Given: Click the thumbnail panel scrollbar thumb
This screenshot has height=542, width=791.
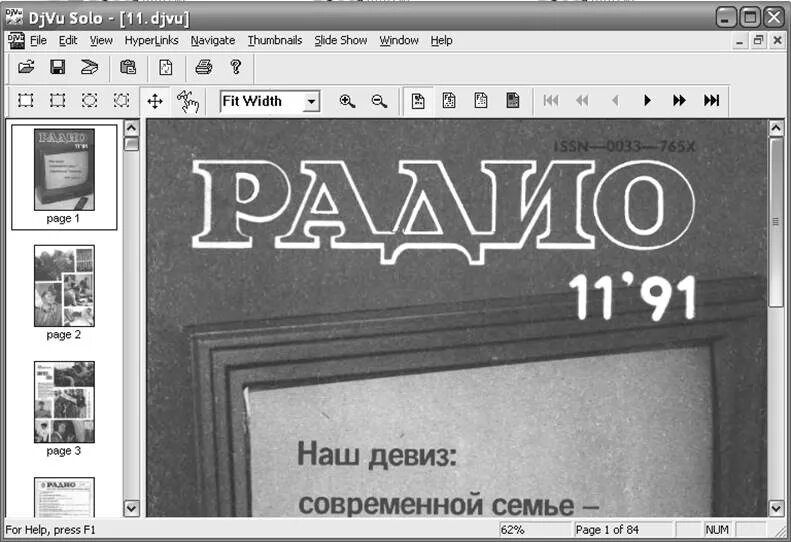Looking at the screenshot, I should (131, 144).
